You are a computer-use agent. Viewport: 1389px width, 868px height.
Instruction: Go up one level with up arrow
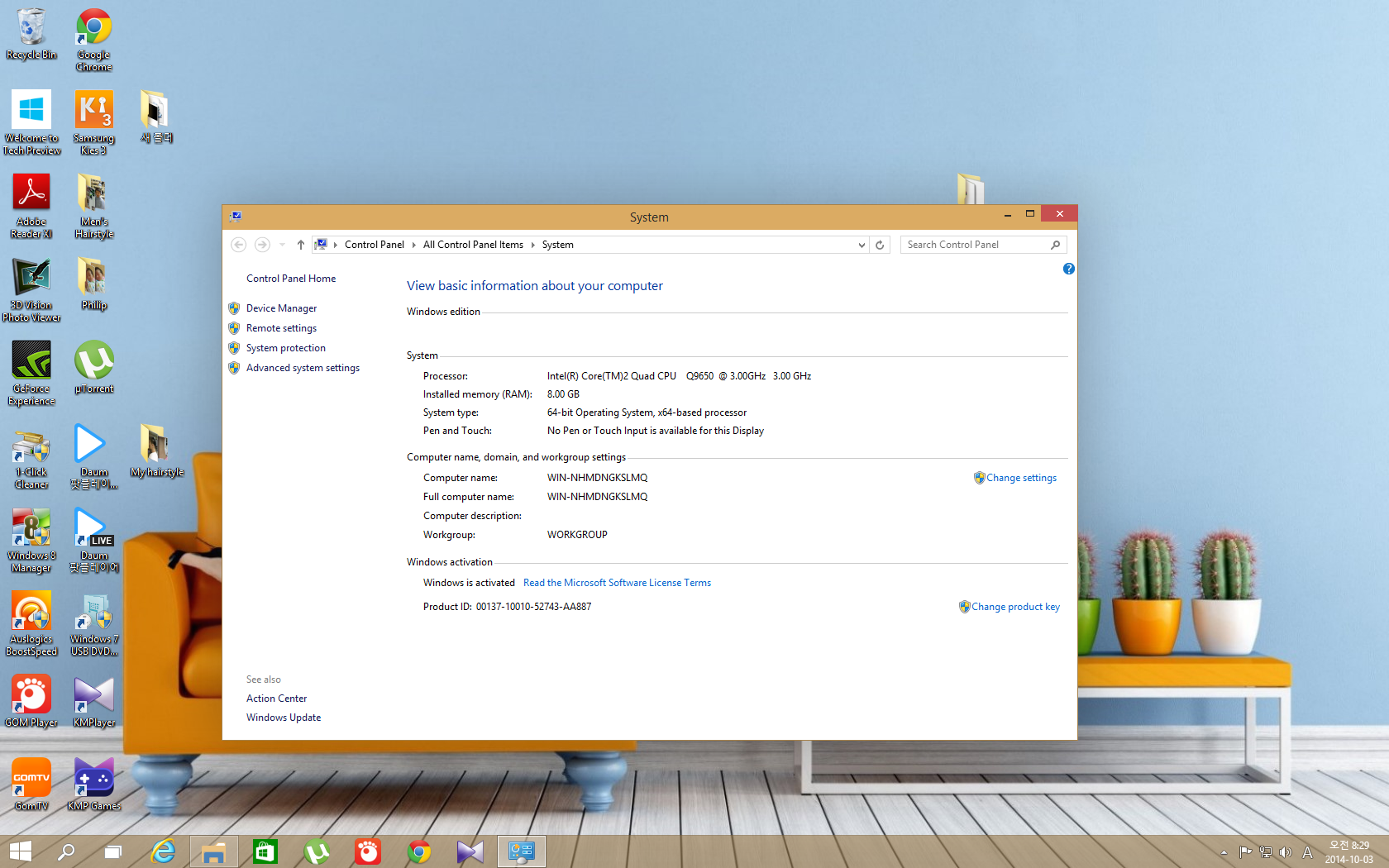coord(301,245)
